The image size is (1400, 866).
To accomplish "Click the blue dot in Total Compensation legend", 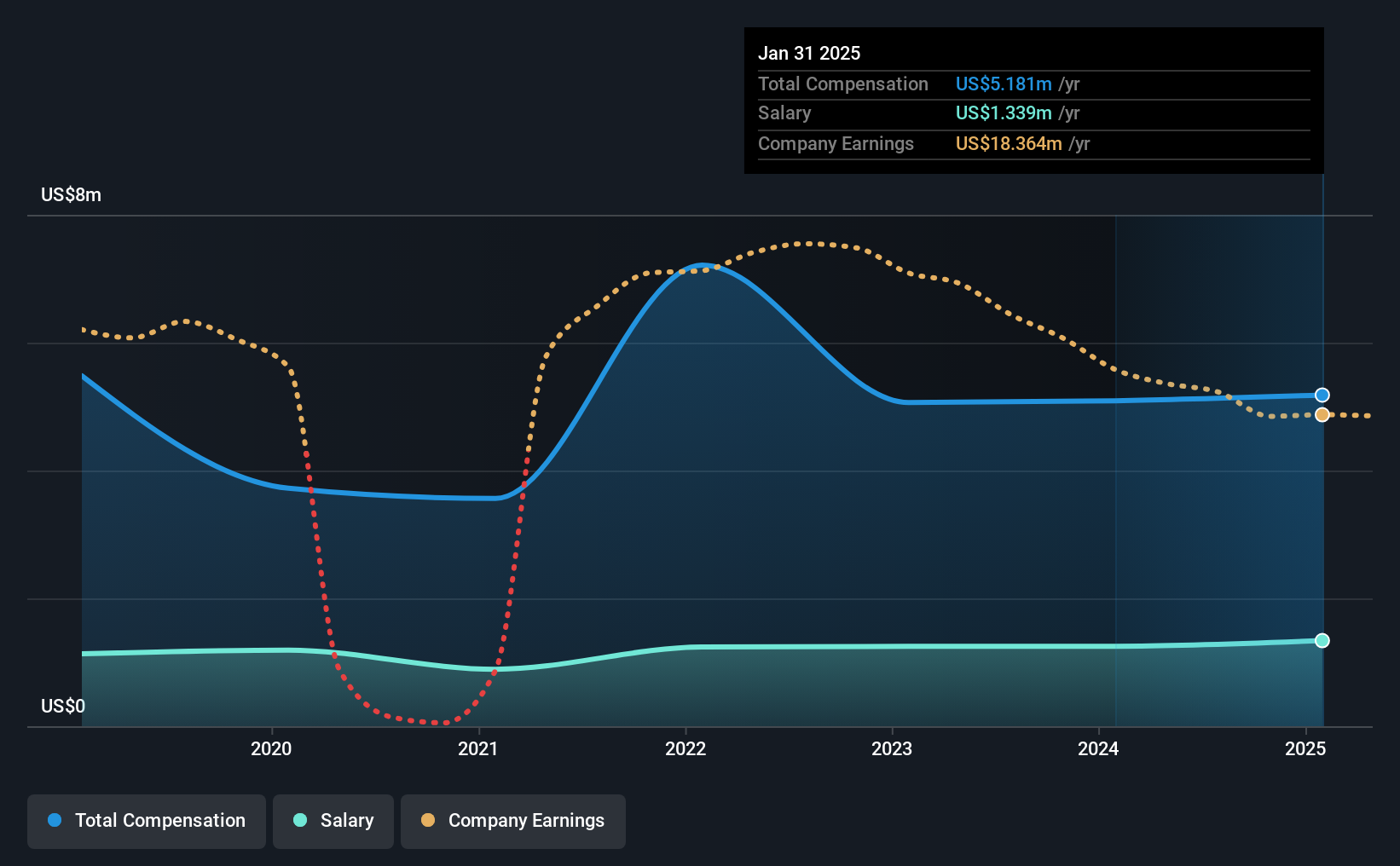I will [55, 820].
